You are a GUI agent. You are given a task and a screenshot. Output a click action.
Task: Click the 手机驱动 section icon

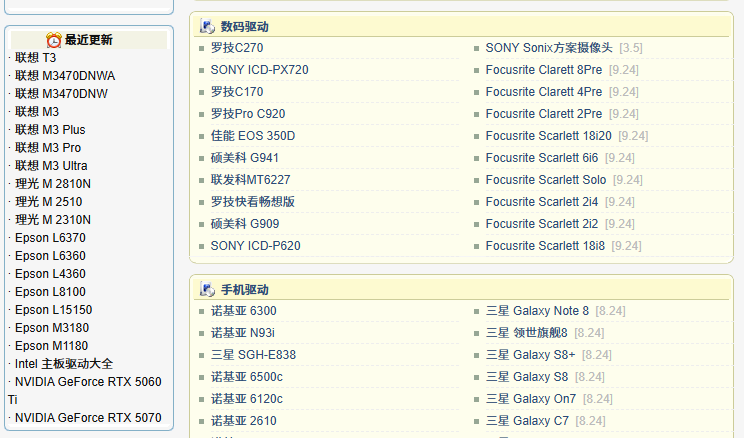point(207,289)
